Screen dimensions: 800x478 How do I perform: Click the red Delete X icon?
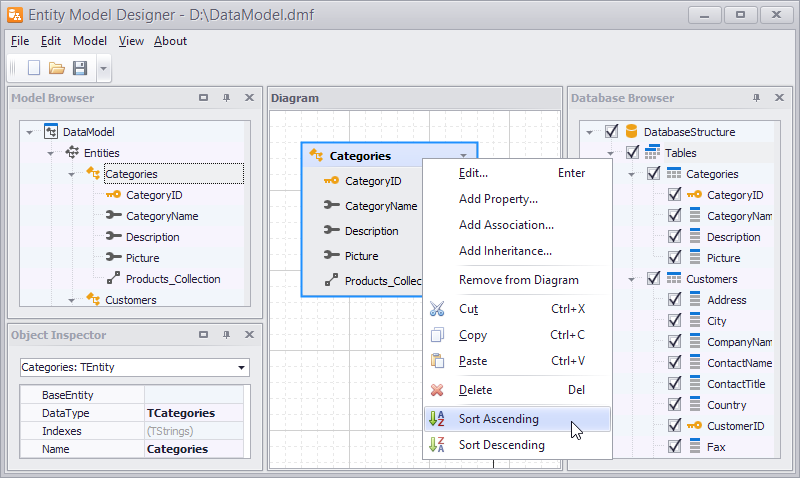[437, 390]
